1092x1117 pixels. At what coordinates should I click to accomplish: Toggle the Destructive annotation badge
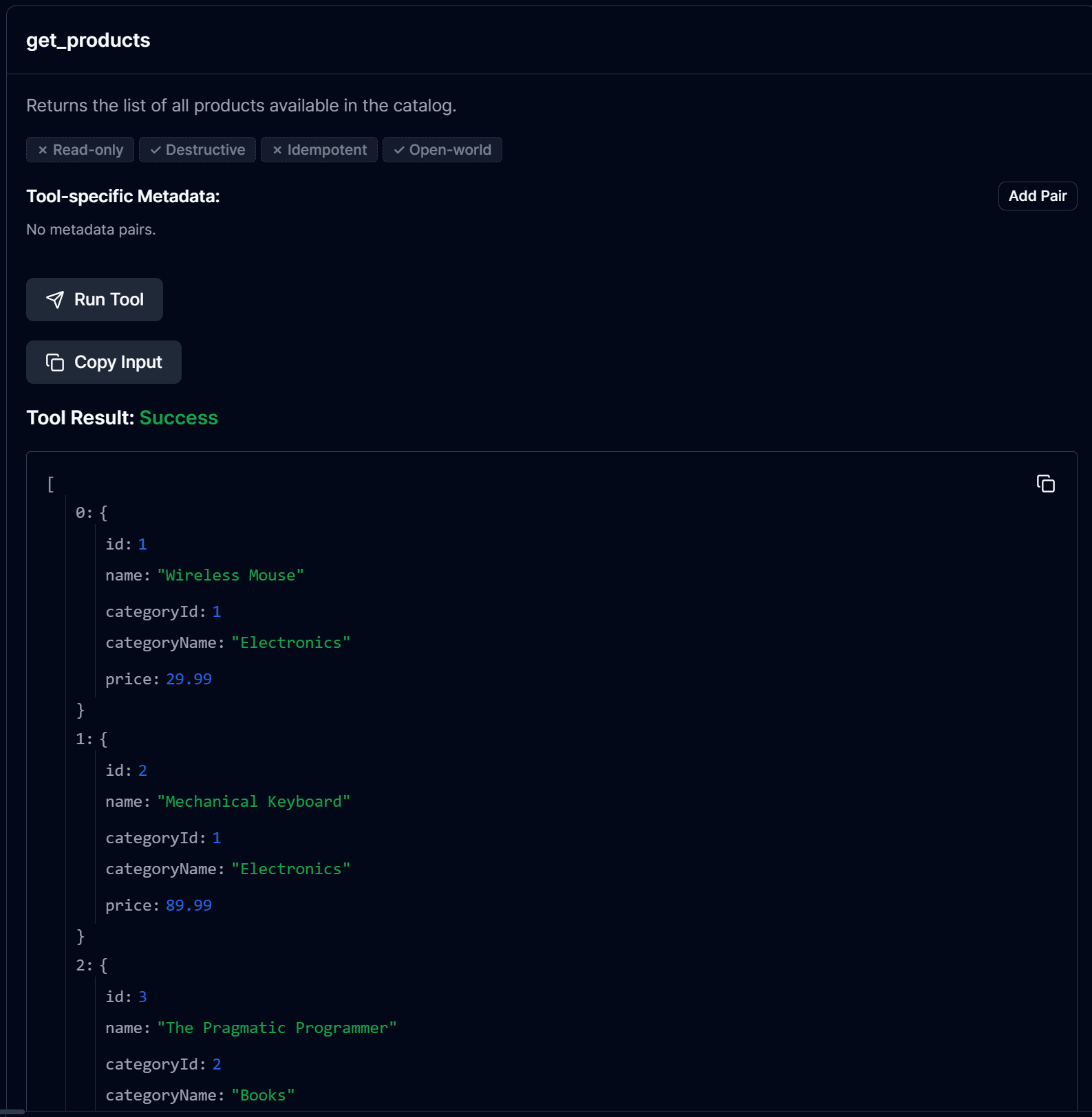tap(197, 150)
